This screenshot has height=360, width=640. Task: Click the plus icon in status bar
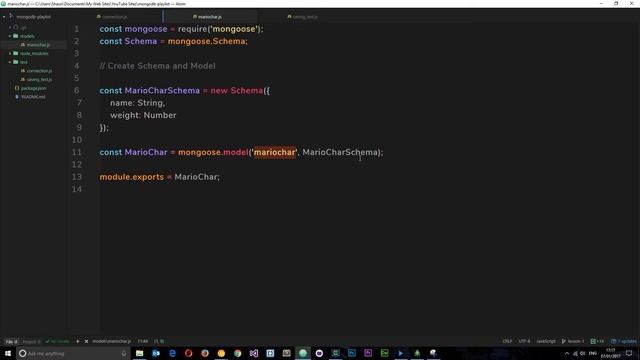click(78, 341)
